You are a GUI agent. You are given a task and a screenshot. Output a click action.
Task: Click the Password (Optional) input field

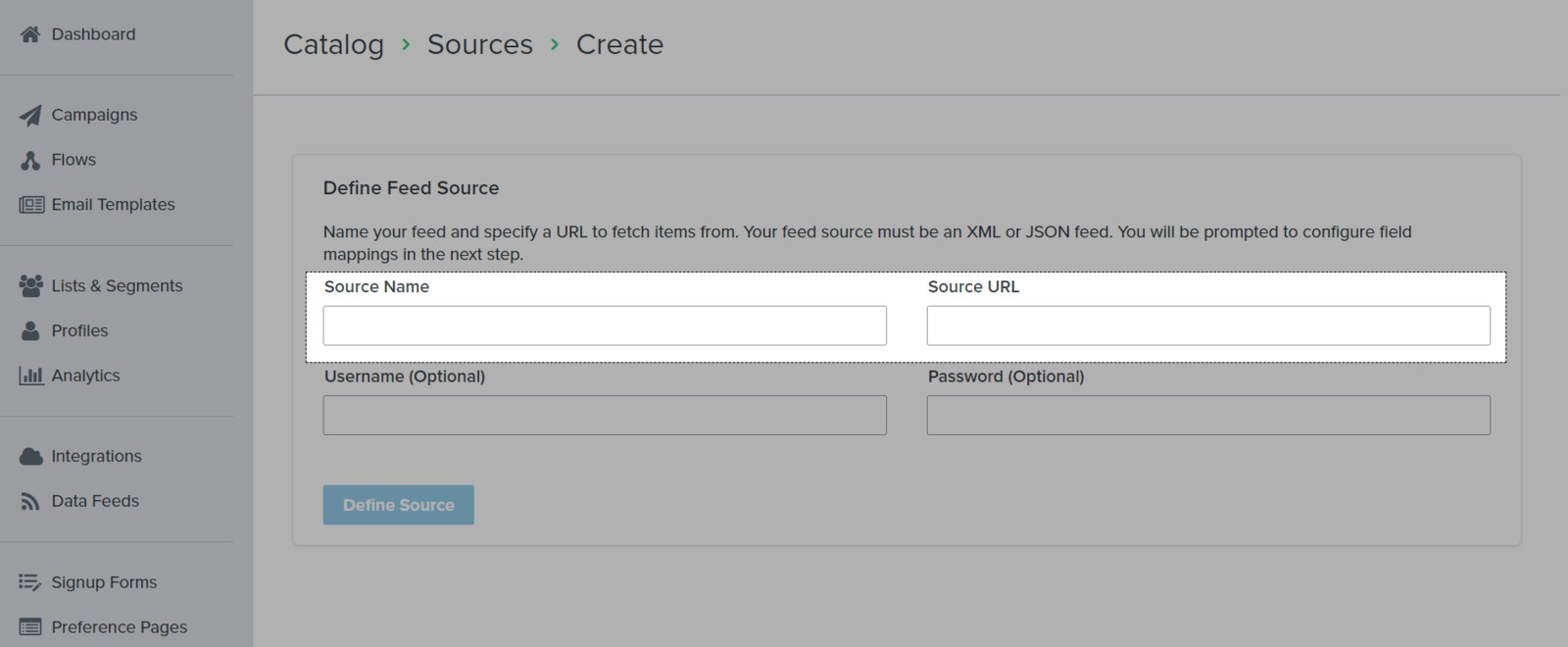[1208, 416]
